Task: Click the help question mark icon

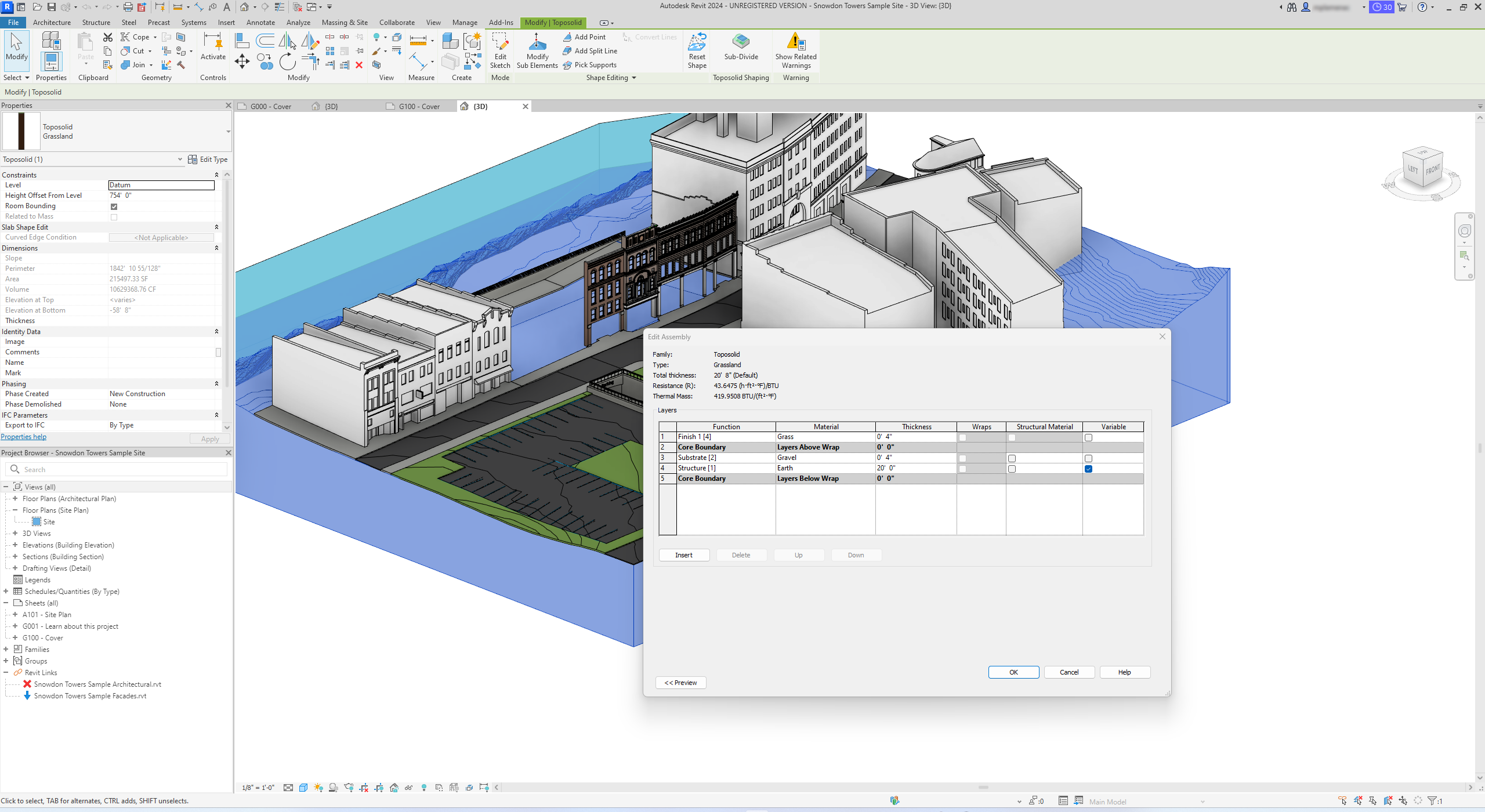Action: (1422, 7)
